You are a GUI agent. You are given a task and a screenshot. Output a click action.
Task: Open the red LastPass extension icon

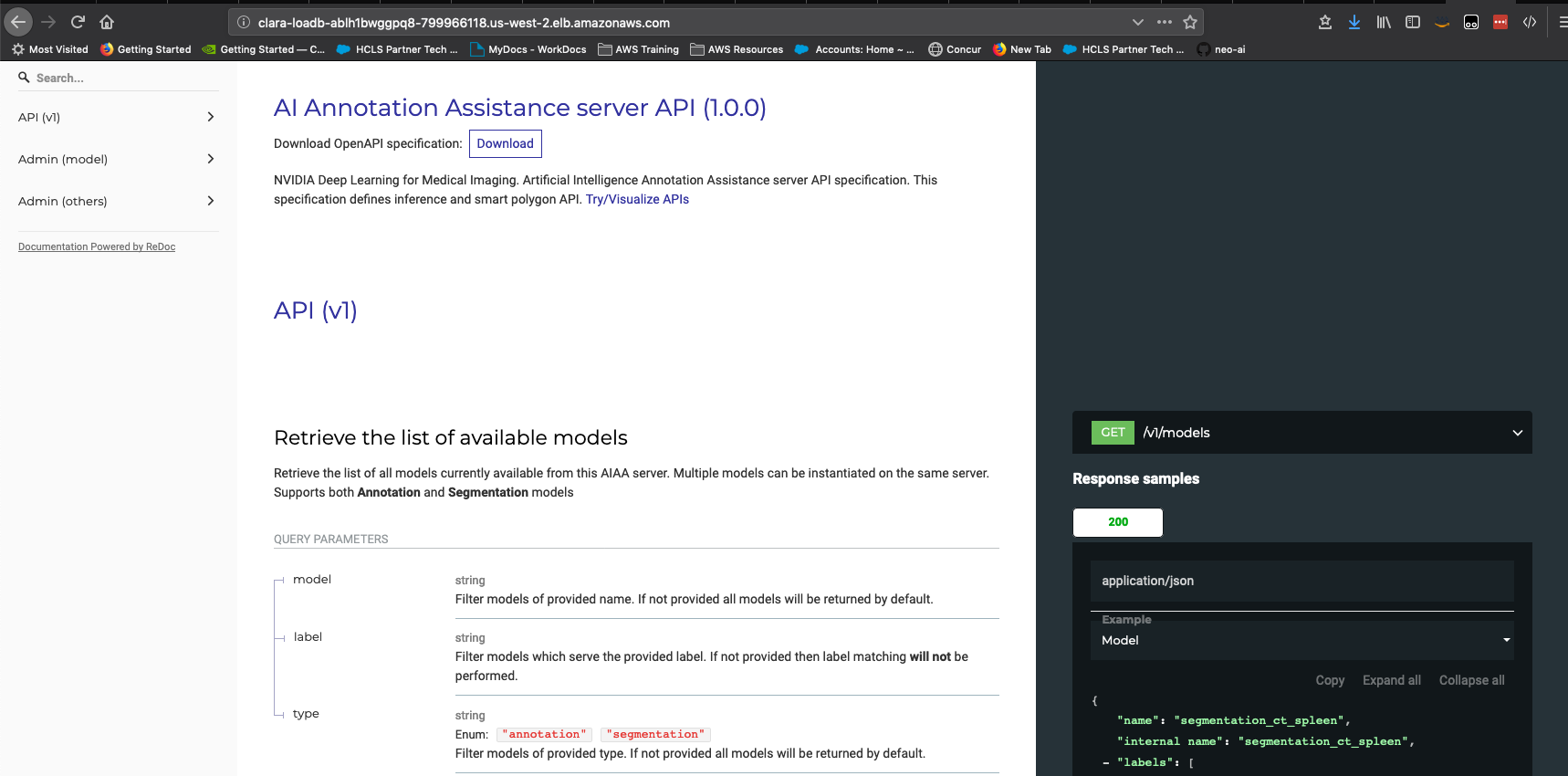click(1500, 22)
